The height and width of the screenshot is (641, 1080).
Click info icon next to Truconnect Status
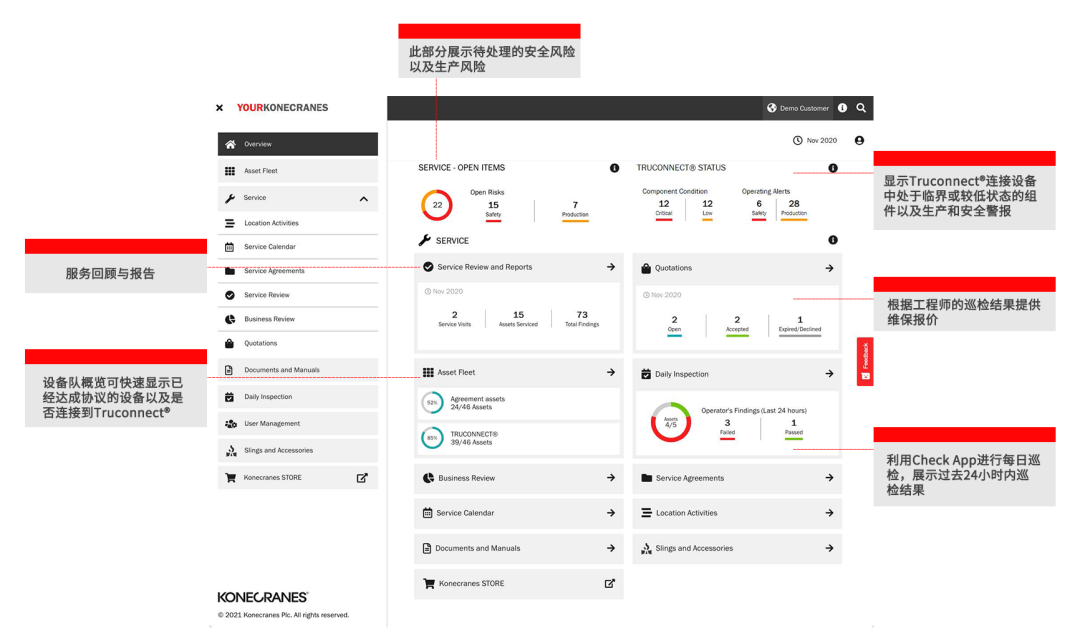[x=833, y=168]
